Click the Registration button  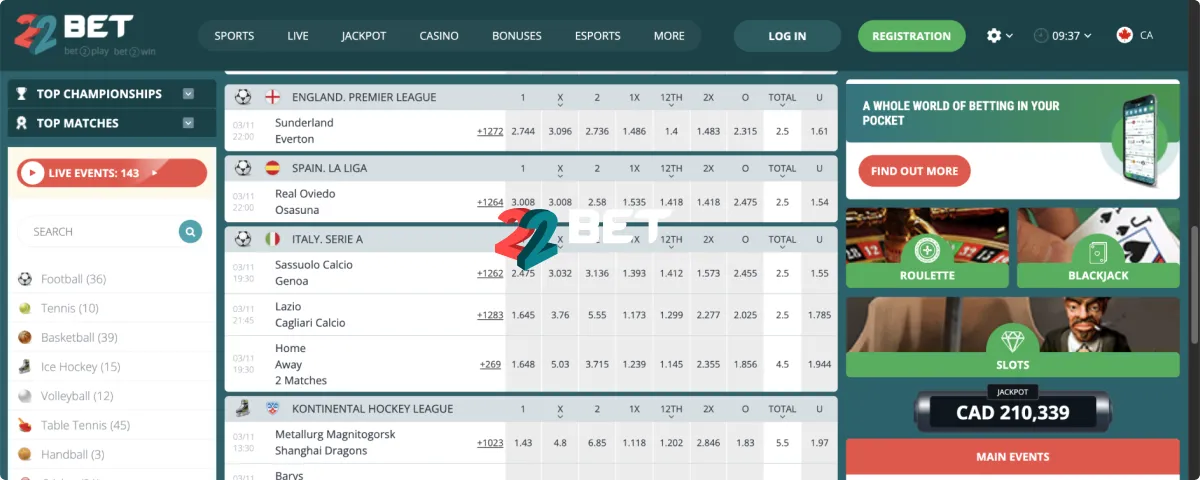click(x=911, y=36)
